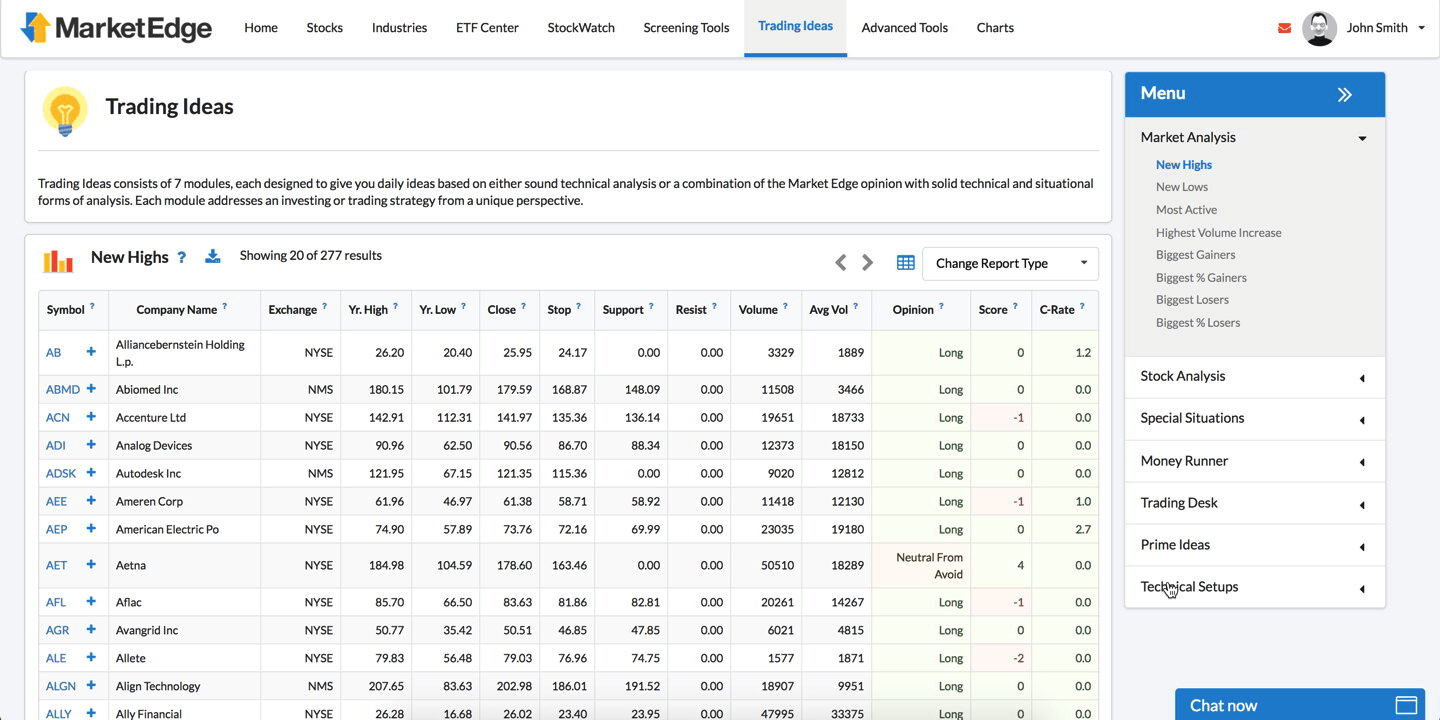Open the ABMD symbol link
The height and width of the screenshot is (720, 1440).
pyautogui.click(x=62, y=389)
